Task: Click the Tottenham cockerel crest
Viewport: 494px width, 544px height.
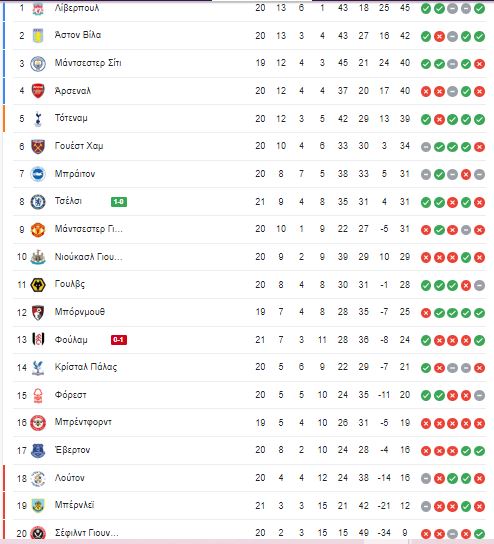Action: click(x=38, y=119)
